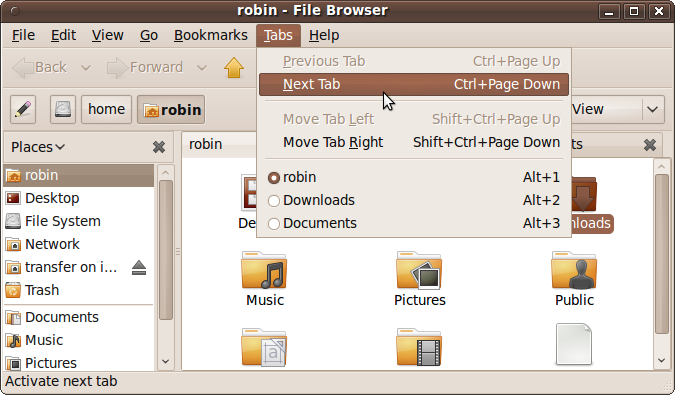This screenshot has height=395, width=675.
Task: Select the robin tab radio option
Action: point(274,178)
